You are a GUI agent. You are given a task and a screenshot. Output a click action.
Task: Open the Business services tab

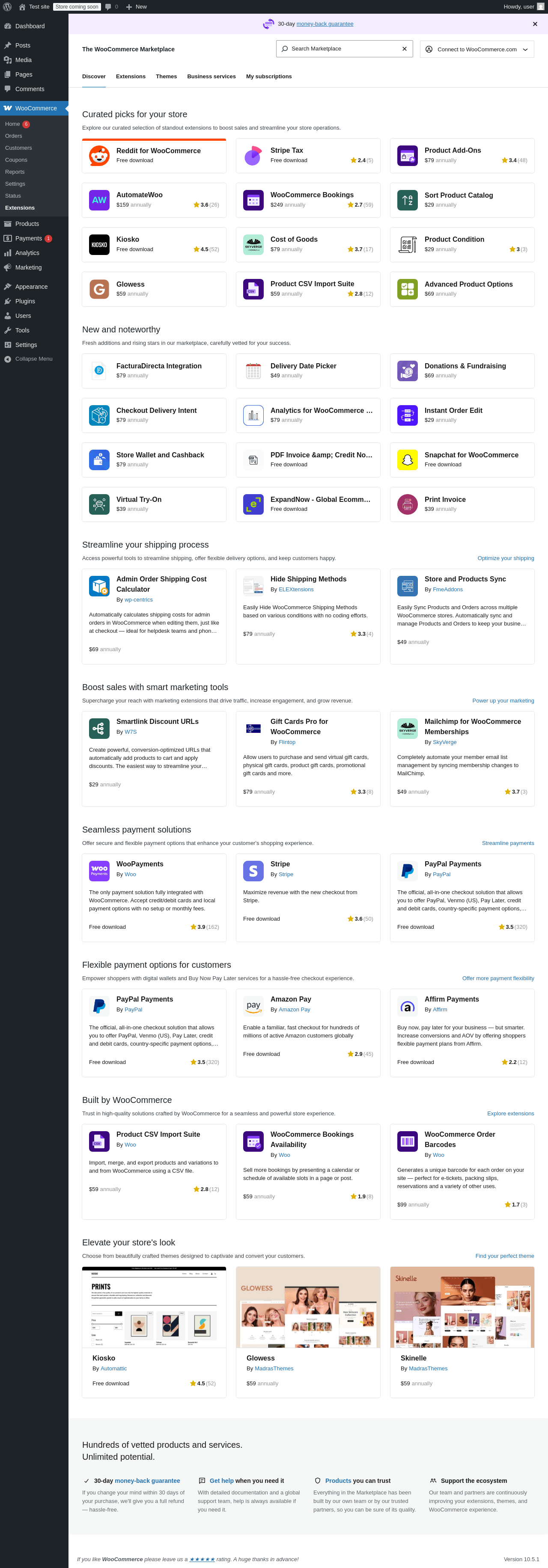coord(211,77)
